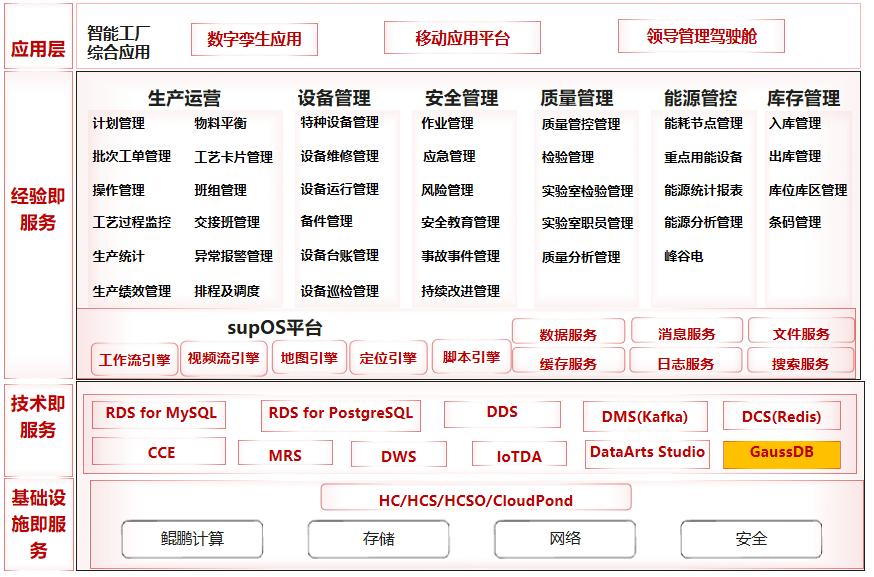Screen dimensions: 874x577
Task: Select the 视频流引擎 engine
Action: (x=222, y=358)
